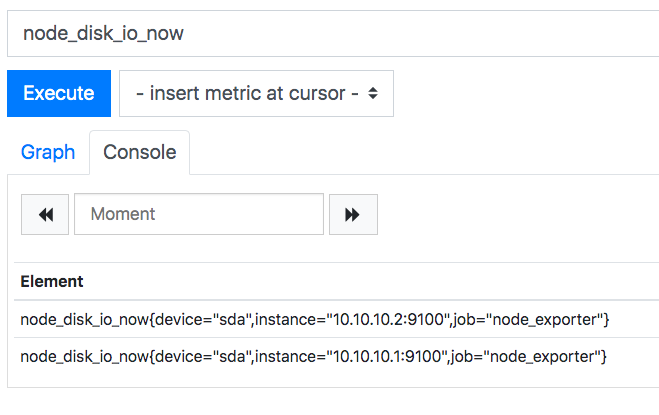Click metric name in the second result row
This screenshot has height=415, width=659.
pos(85,357)
